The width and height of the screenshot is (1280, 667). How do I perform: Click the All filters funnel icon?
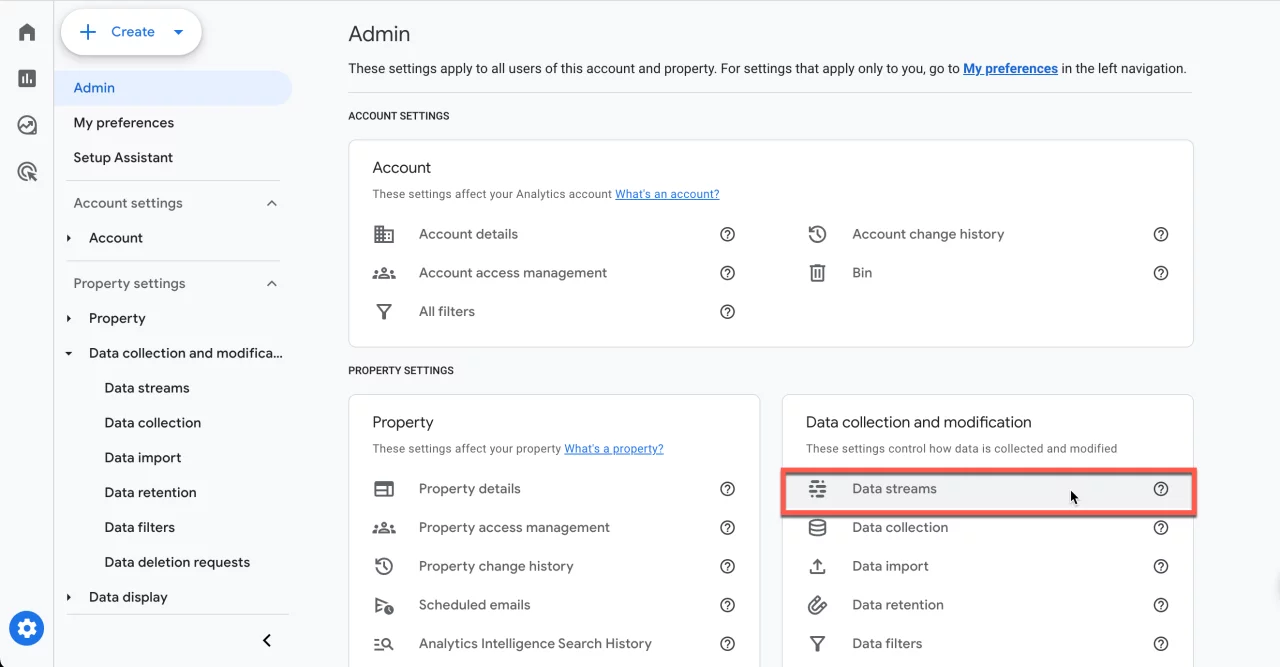click(x=384, y=312)
